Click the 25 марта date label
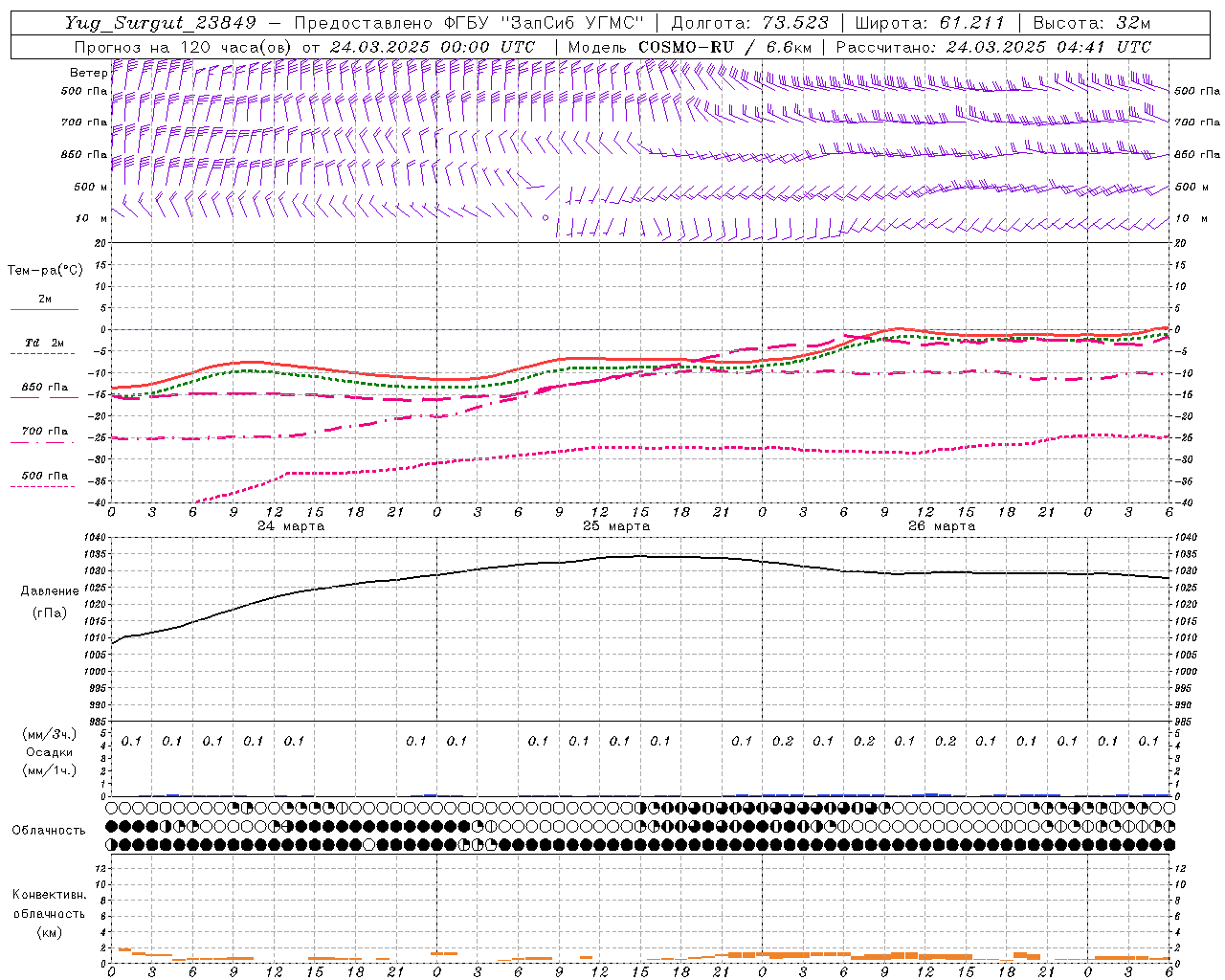Screen dimensions: 1225x980 (616, 526)
